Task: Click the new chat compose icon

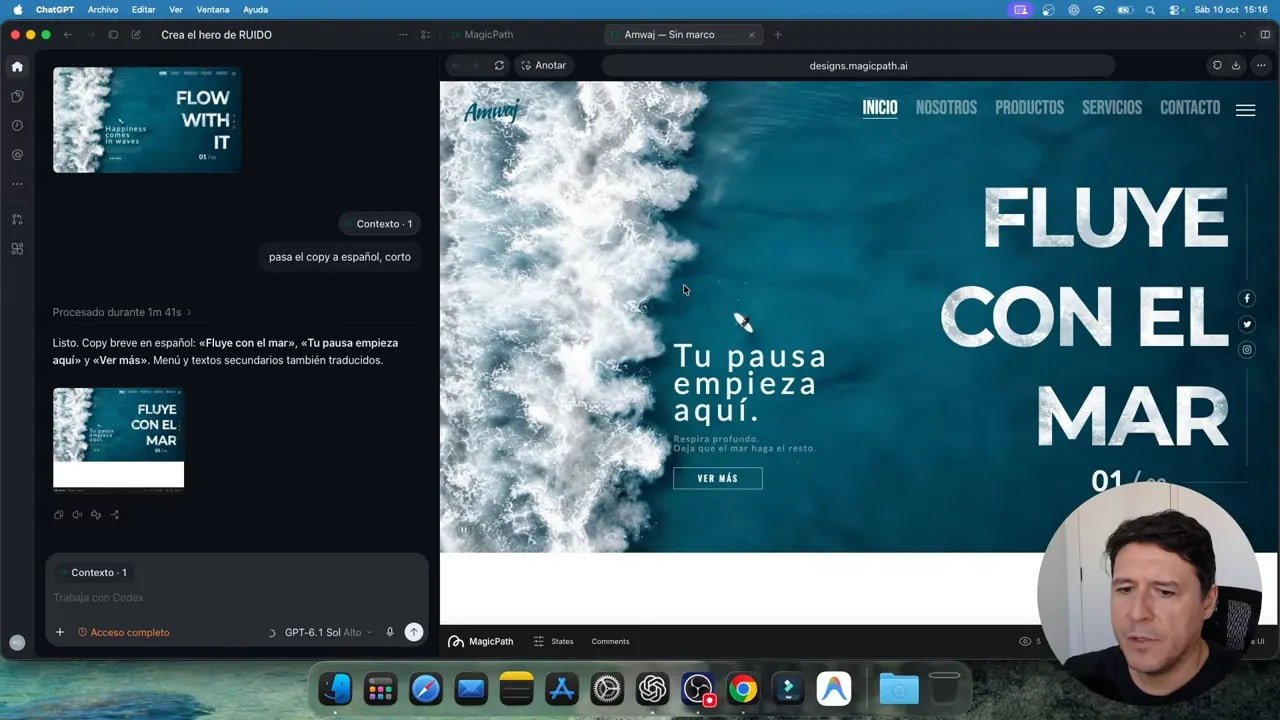Action: [x=136, y=35]
